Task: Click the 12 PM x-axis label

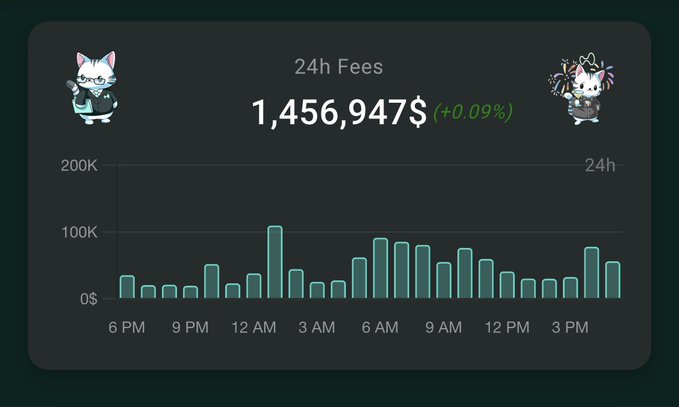Action: click(x=507, y=327)
